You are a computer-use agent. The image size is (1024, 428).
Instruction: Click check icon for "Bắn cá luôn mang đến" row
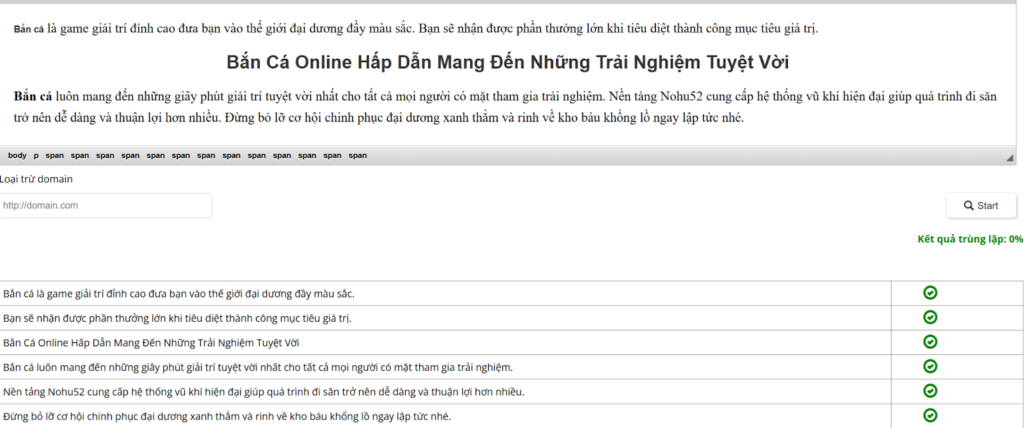coord(930,366)
